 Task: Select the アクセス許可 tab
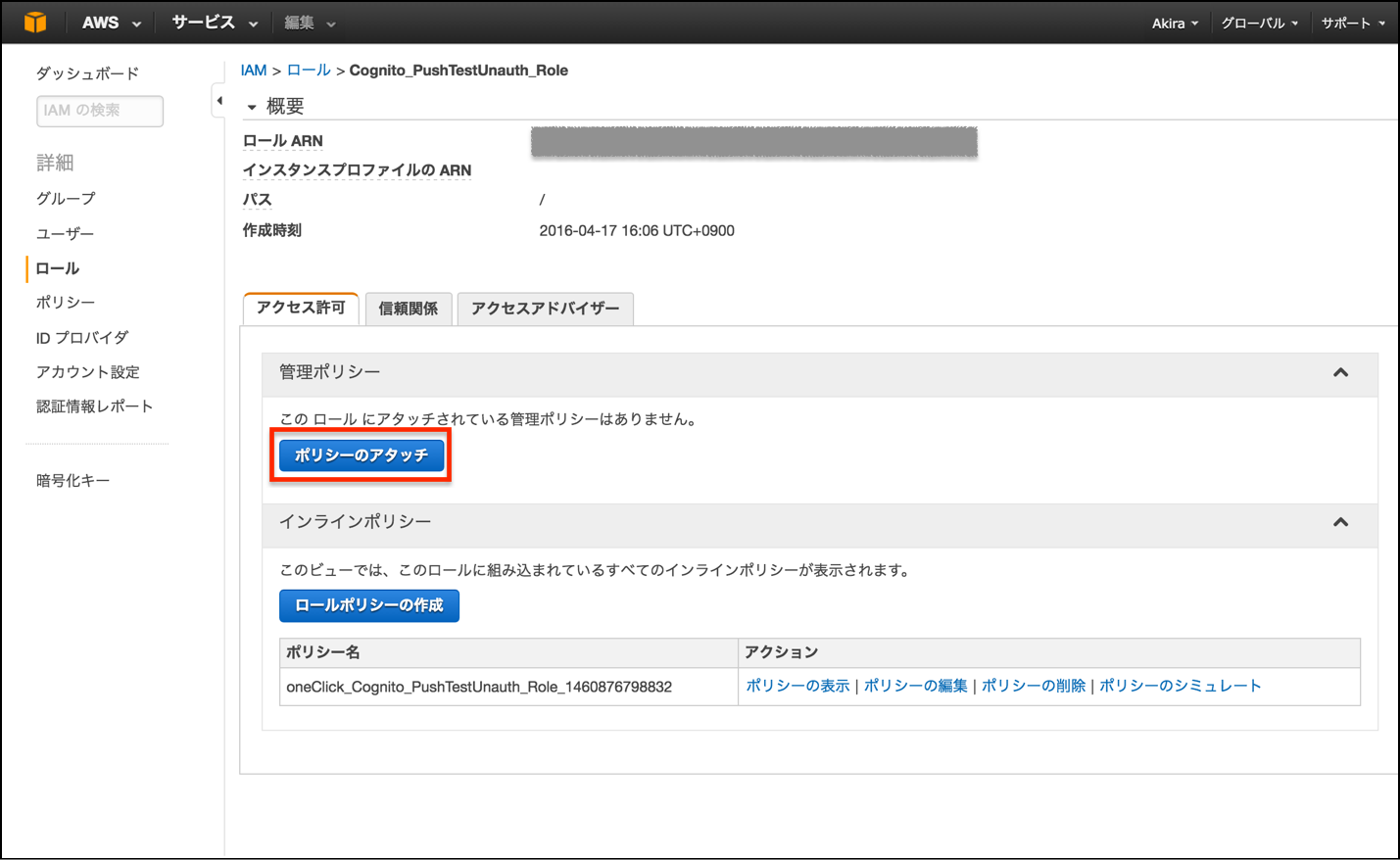pyautogui.click(x=301, y=309)
